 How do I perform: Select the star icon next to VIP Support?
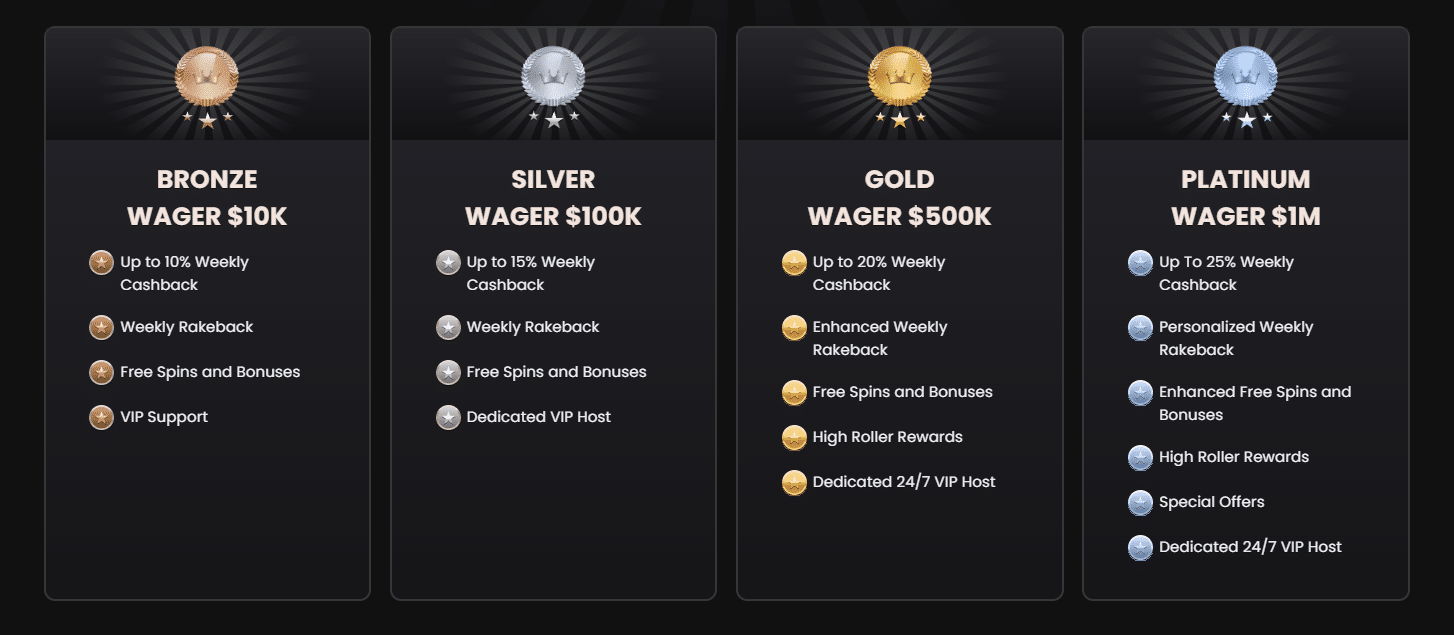click(101, 417)
